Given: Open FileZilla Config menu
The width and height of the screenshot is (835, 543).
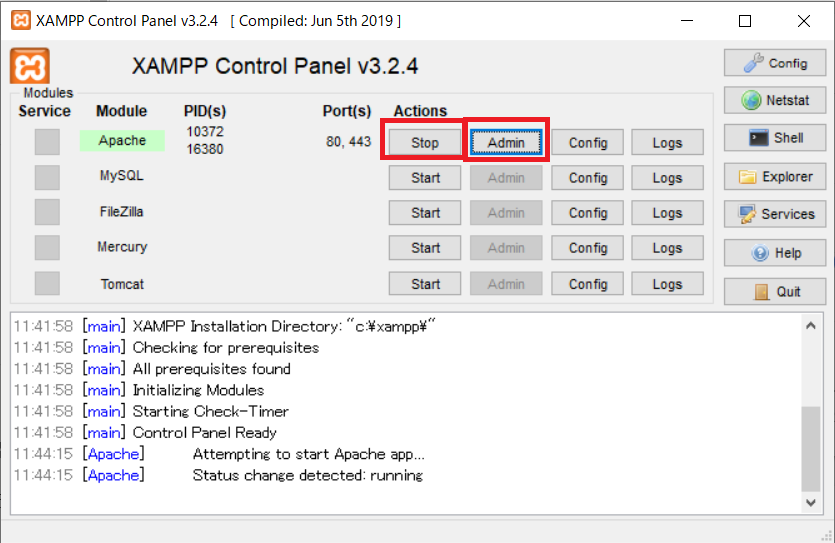Looking at the screenshot, I should [x=587, y=212].
